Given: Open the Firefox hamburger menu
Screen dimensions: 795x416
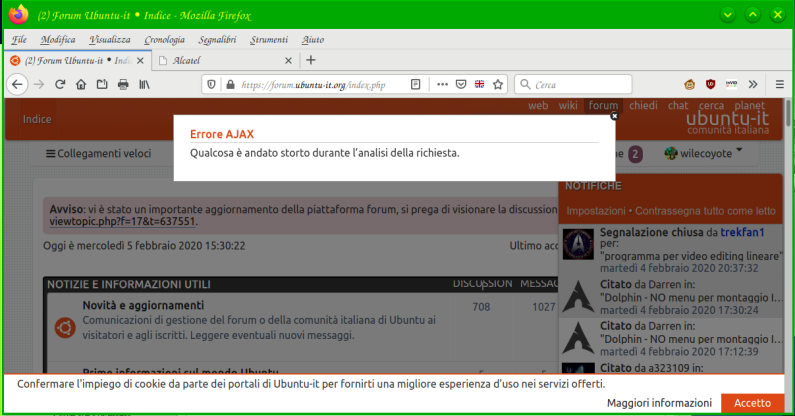Looking at the screenshot, I should tap(780, 84).
